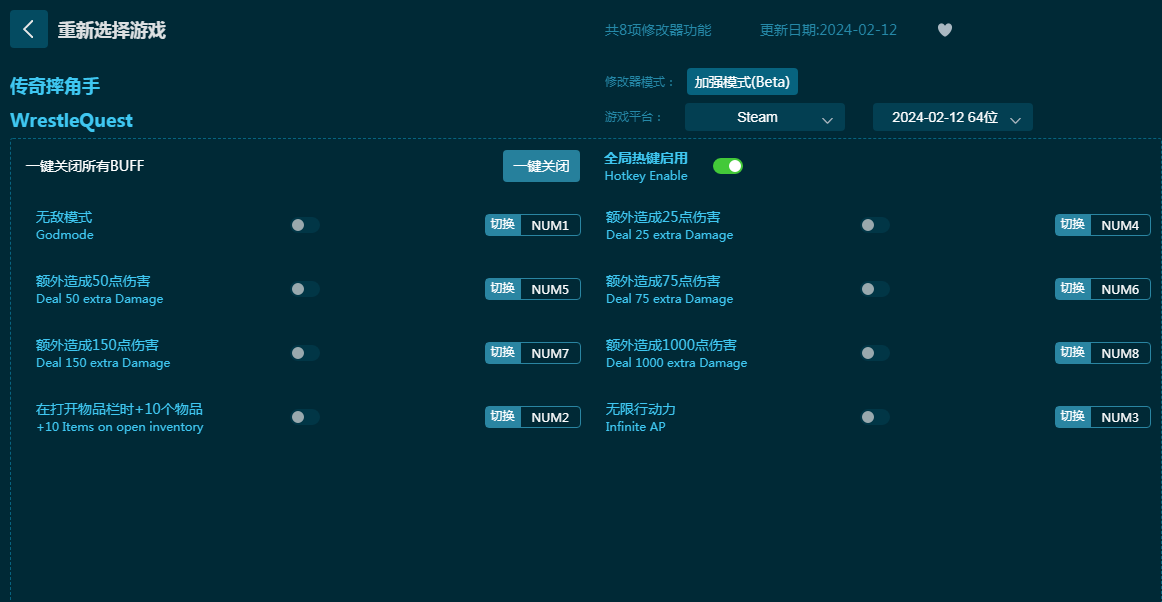
Task: Click 切换 button for NUM6 hotkey
Action: click(x=1073, y=288)
